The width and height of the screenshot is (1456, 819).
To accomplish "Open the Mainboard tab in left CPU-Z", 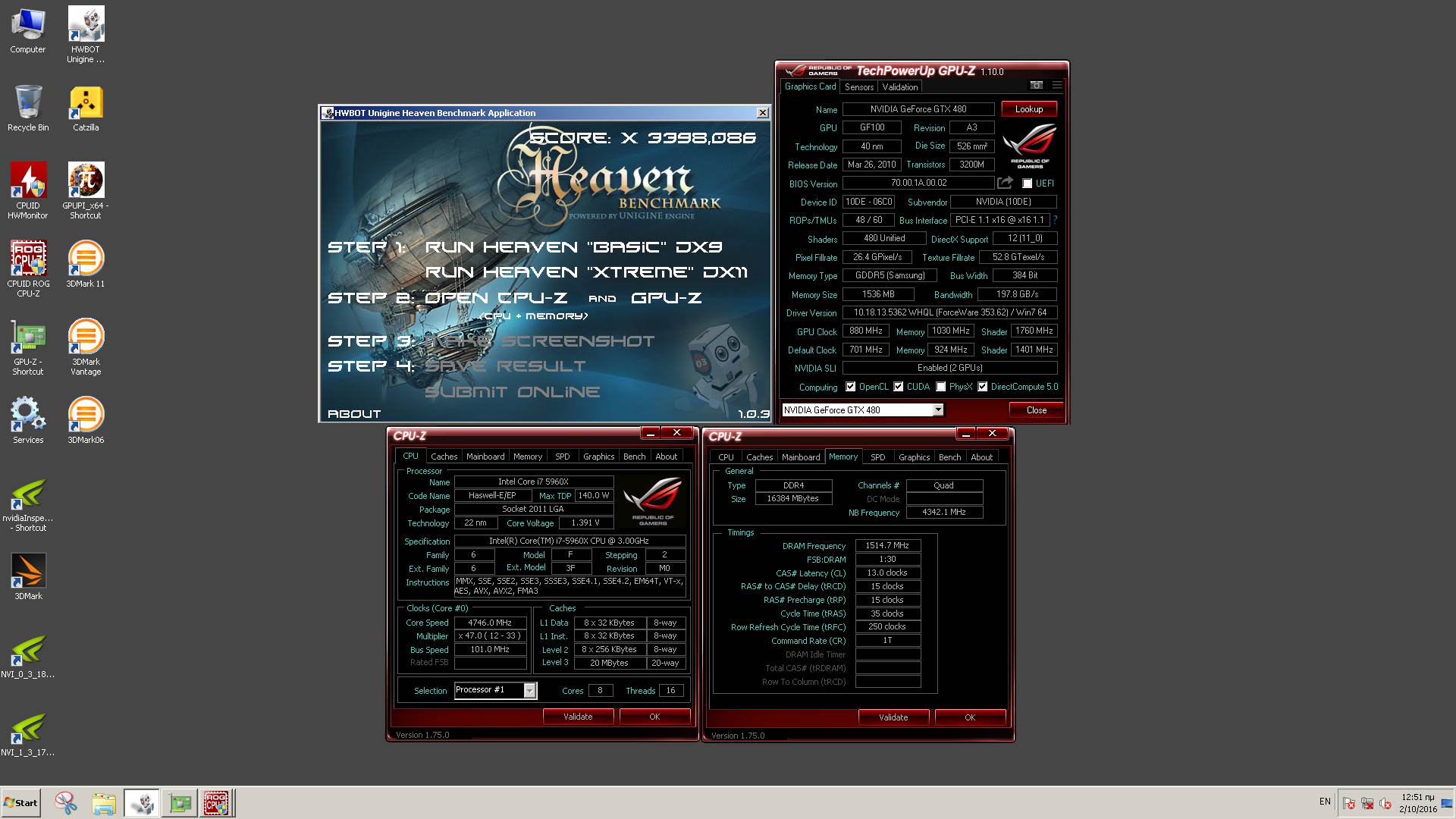I will point(485,457).
